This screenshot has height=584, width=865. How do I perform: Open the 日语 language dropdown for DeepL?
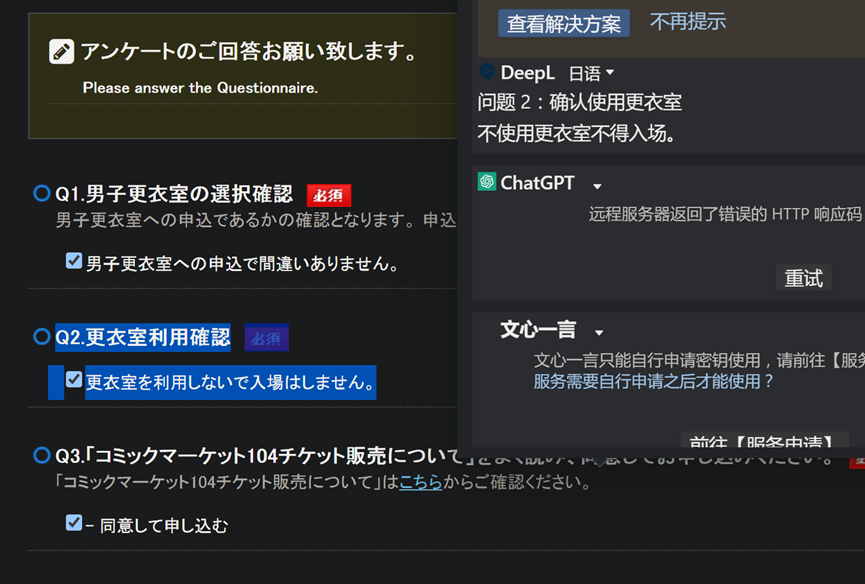[591, 73]
